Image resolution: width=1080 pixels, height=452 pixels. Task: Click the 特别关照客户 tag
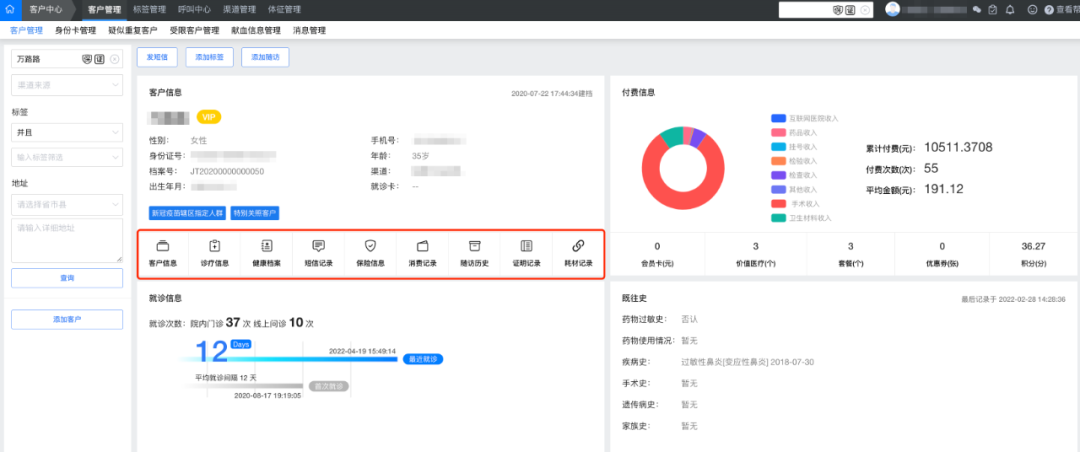pos(255,213)
